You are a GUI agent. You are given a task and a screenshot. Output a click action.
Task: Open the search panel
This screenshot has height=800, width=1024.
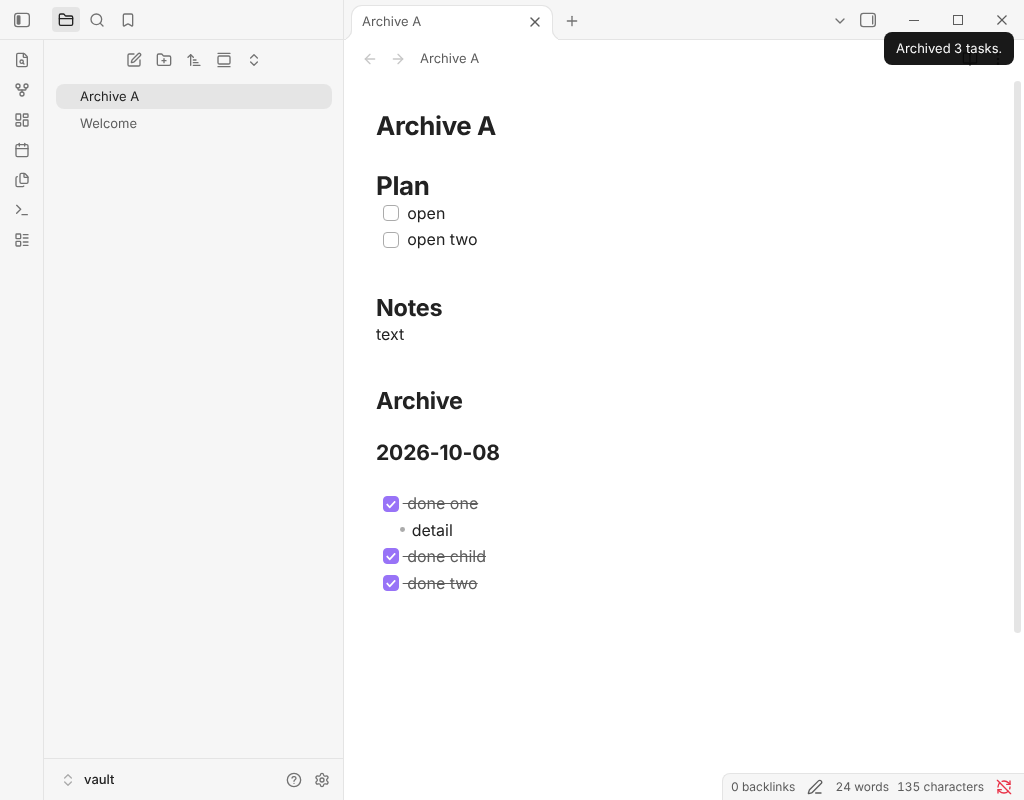click(97, 20)
